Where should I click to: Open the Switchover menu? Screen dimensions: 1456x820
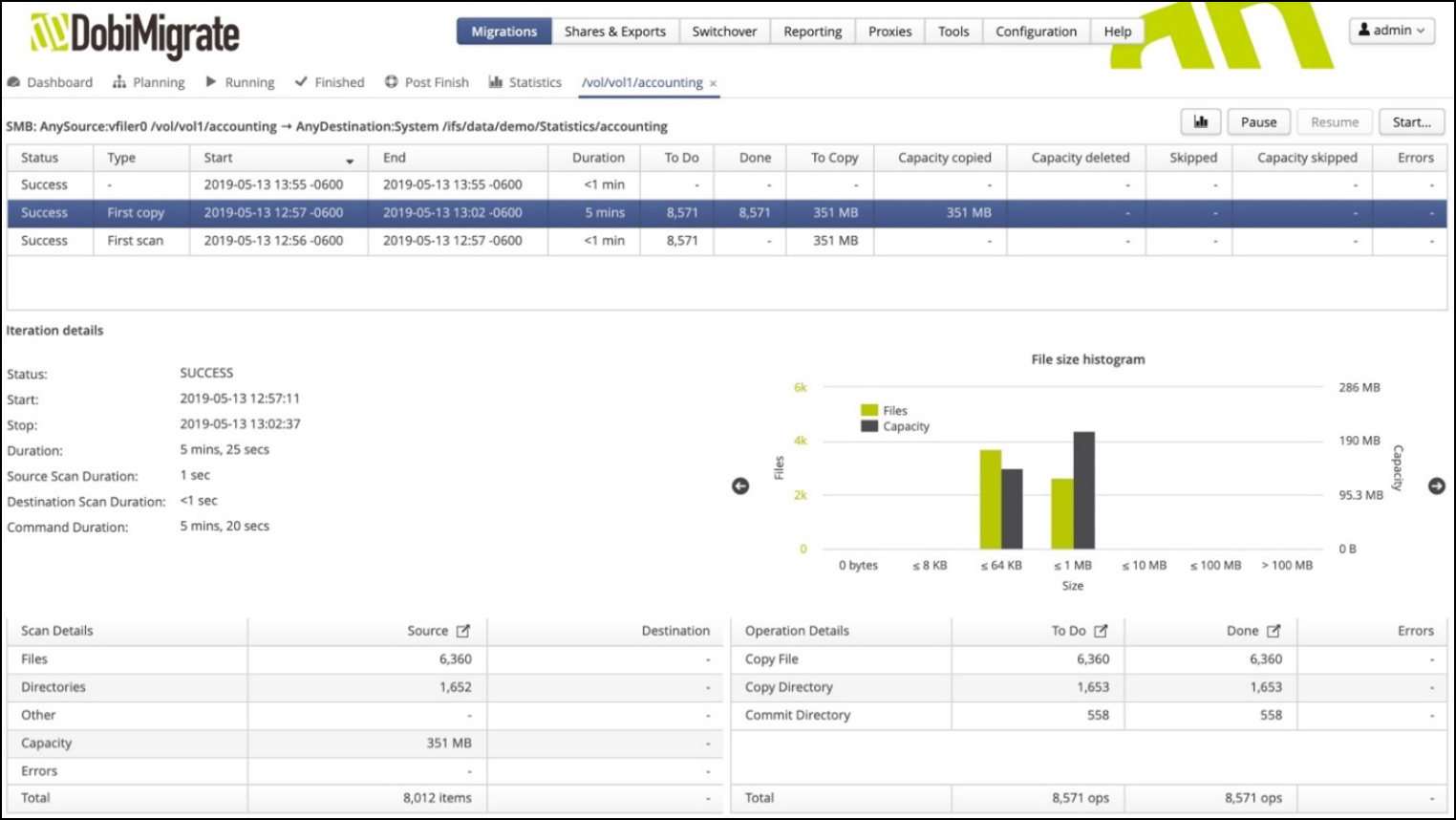click(724, 32)
